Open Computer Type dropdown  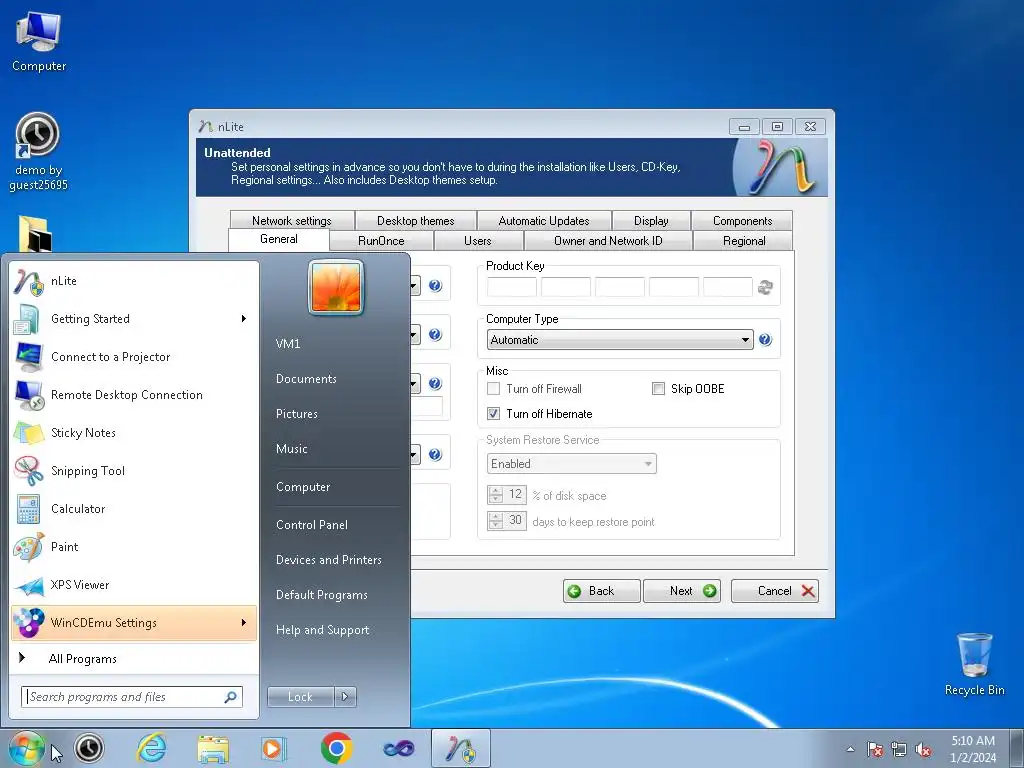coord(620,340)
